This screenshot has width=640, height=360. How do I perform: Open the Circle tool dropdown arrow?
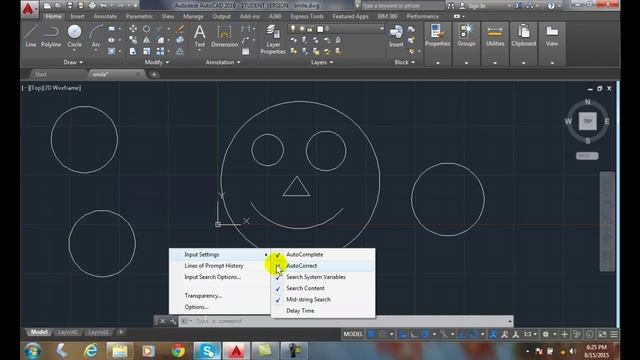pyautogui.click(x=74, y=51)
